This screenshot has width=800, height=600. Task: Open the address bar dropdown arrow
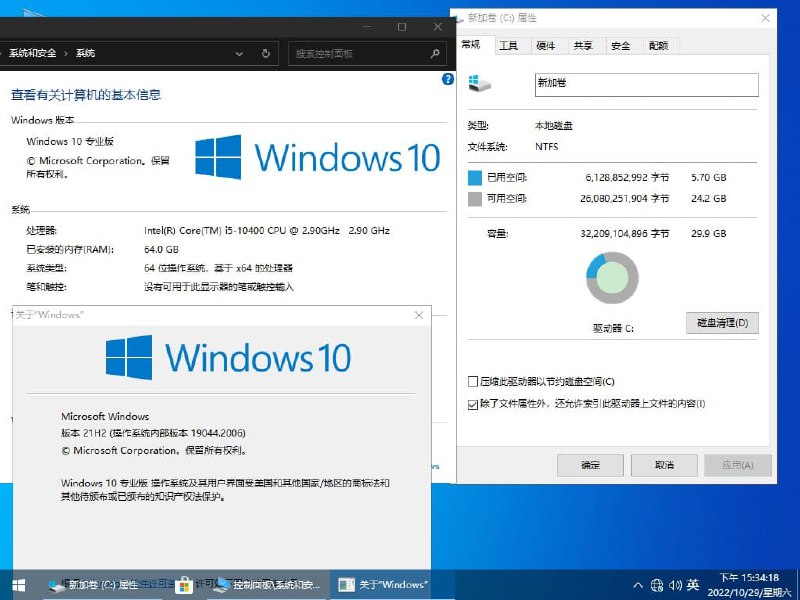point(239,53)
